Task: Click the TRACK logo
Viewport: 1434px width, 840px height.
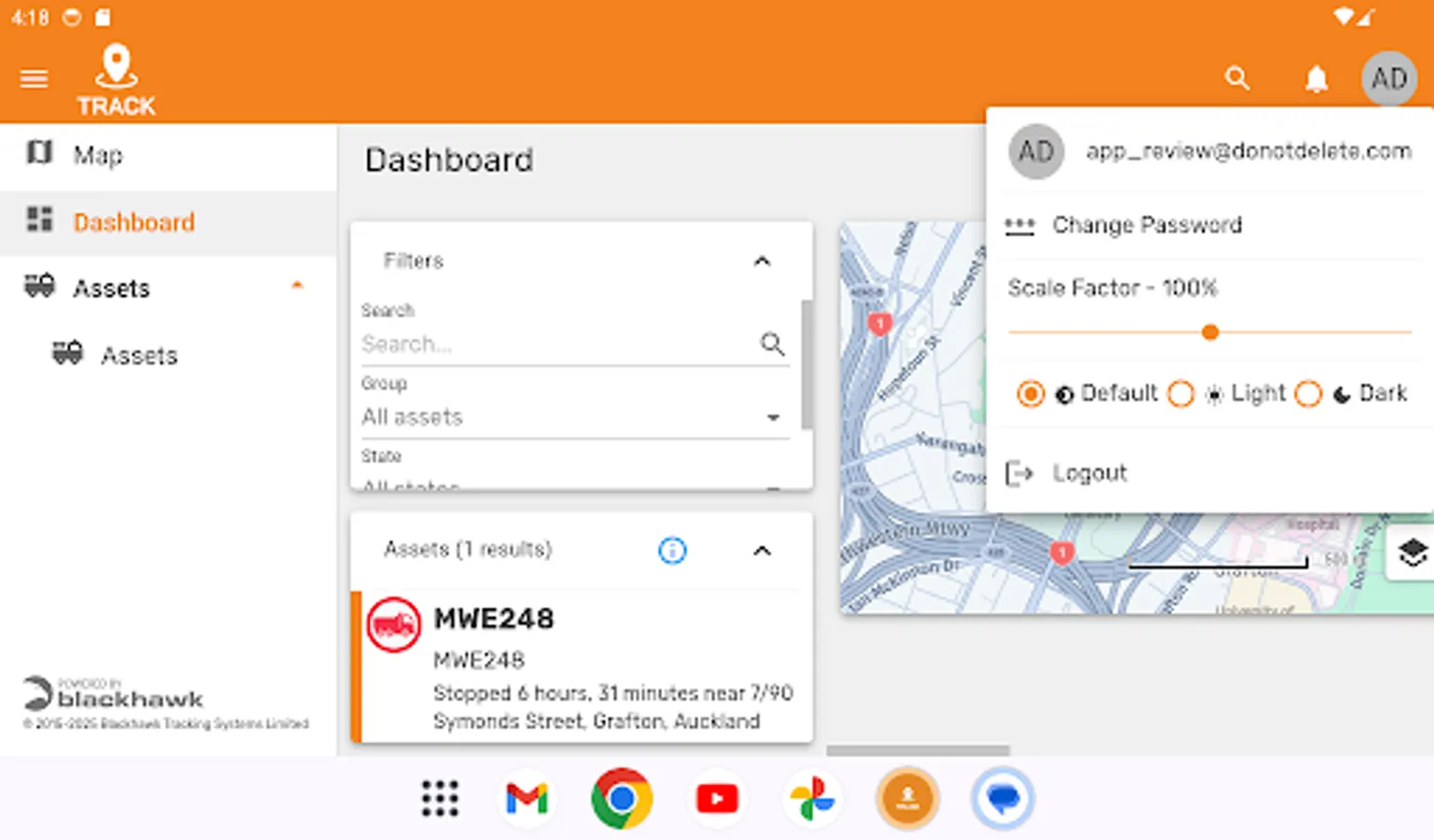Action: coord(116,78)
